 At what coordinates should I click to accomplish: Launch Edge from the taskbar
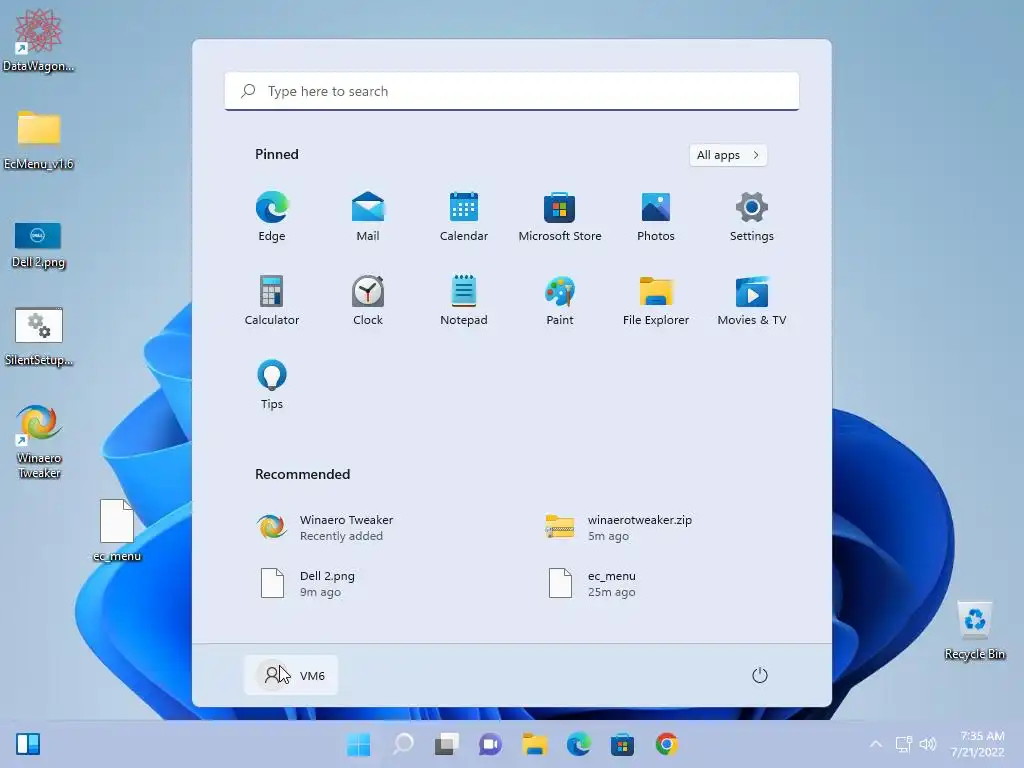click(x=579, y=744)
